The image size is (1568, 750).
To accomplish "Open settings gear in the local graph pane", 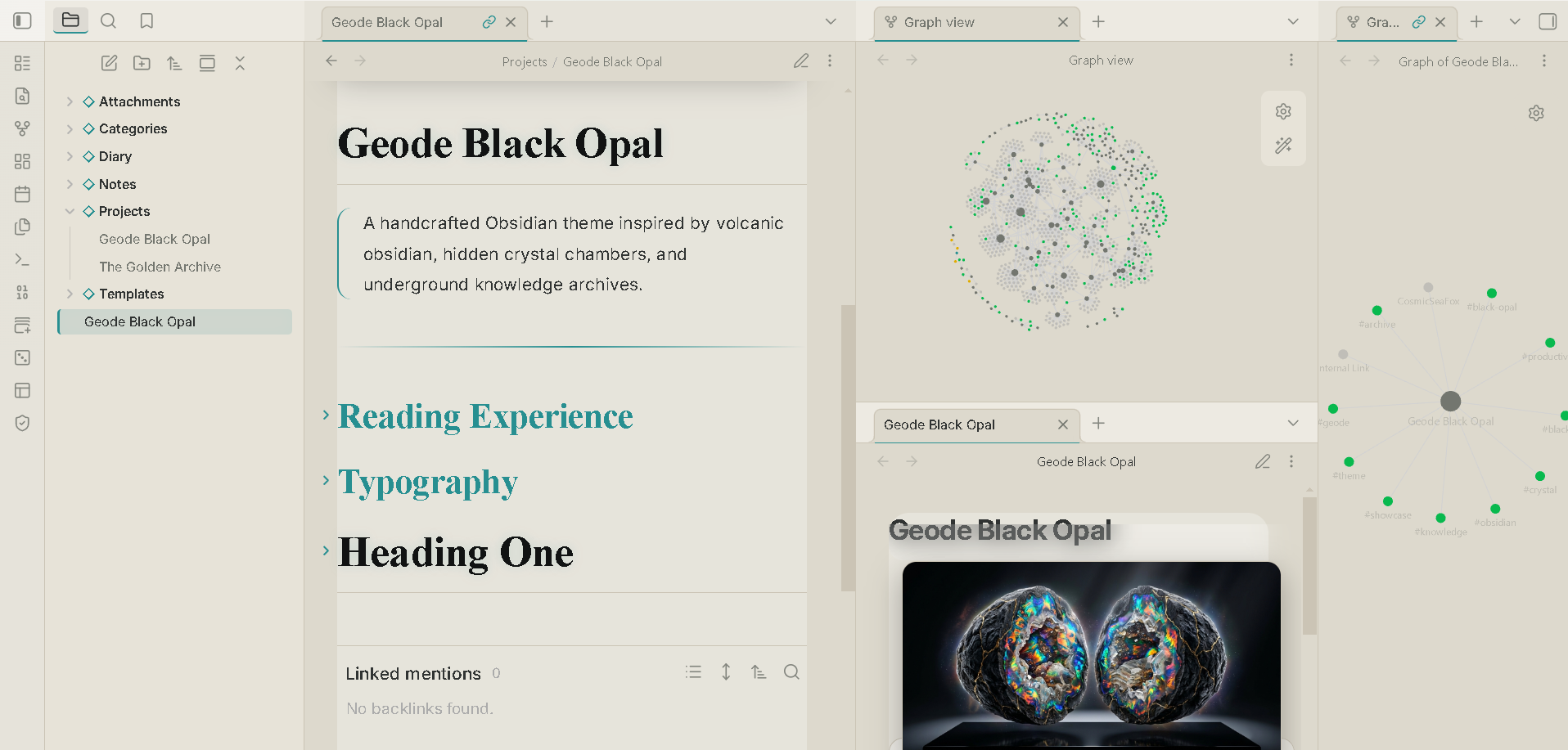I will [1536, 113].
